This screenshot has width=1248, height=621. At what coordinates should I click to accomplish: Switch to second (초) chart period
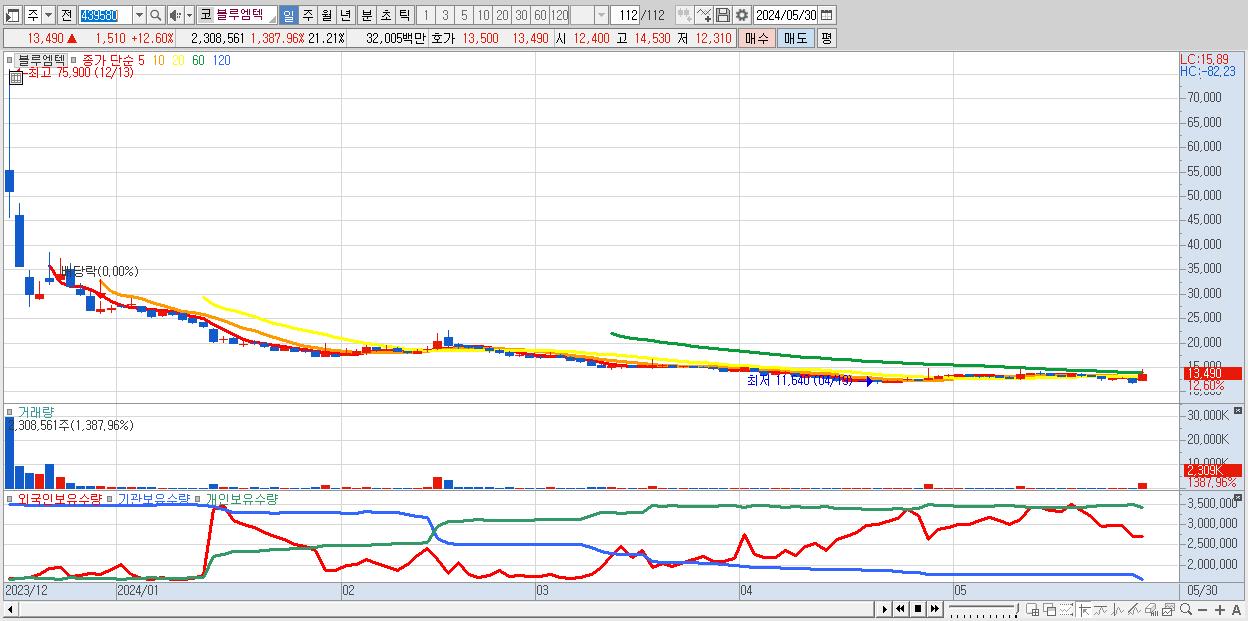point(384,15)
